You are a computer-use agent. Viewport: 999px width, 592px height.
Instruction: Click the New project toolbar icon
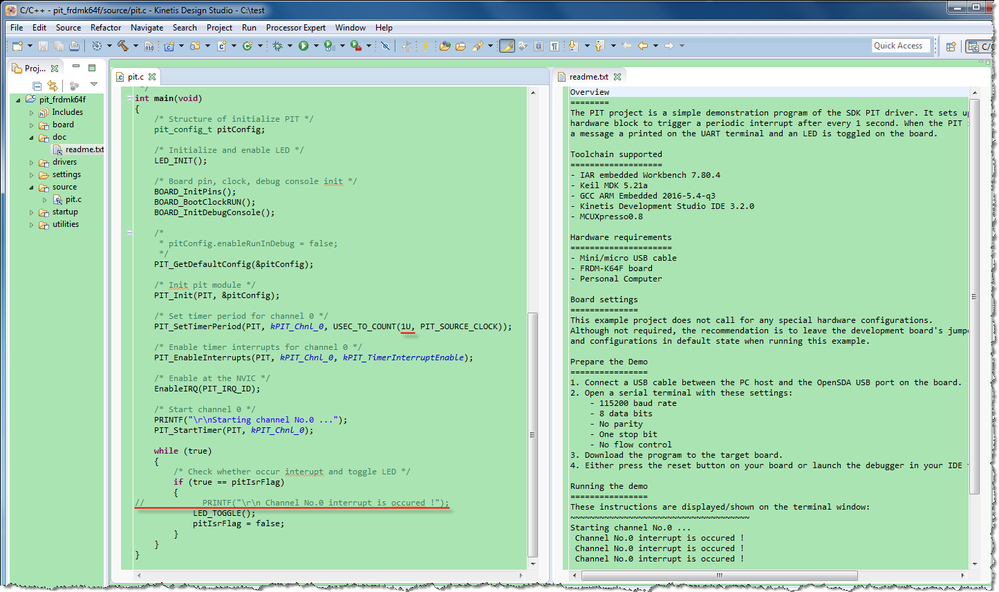17,46
